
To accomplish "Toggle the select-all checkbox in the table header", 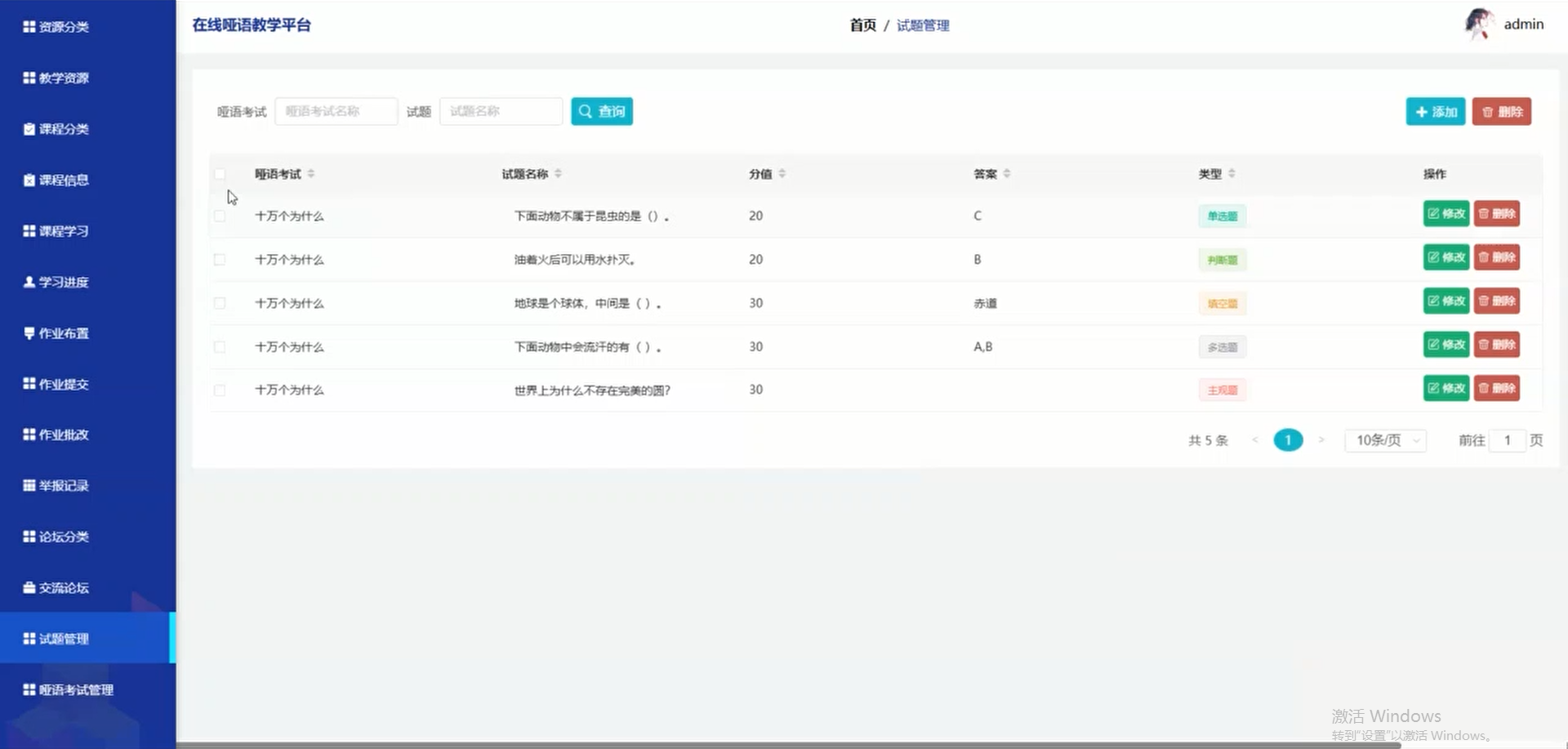I will 220,173.
